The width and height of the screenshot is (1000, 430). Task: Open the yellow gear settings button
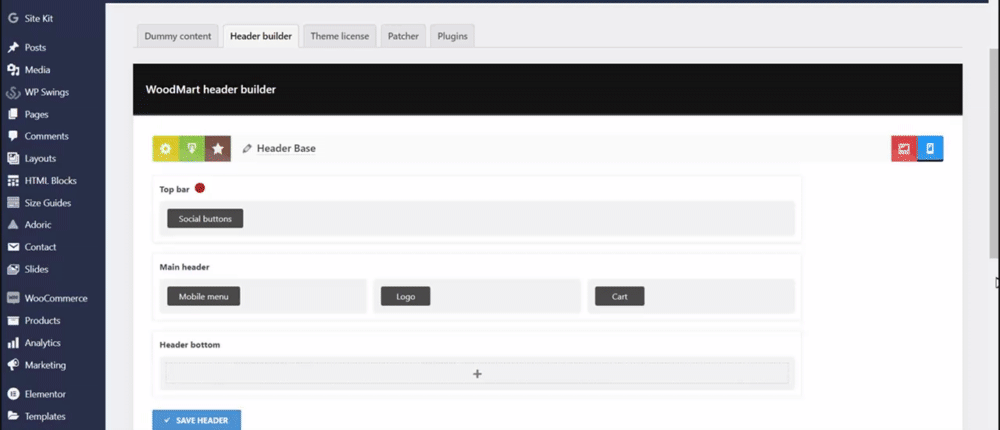coord(165,149)
